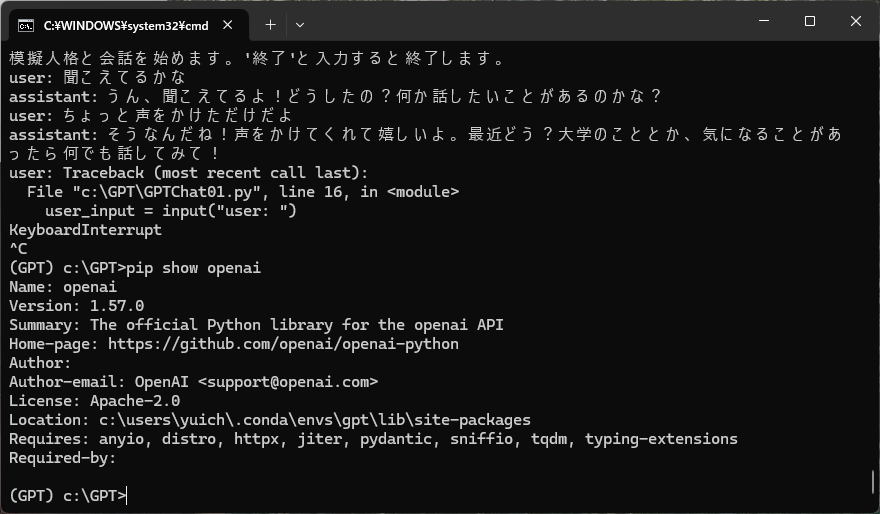This screenshot has height=514, width=880.
Task: Click the final (GPT) c:\GPT> prompt line
Action: [x=68, y=495]
